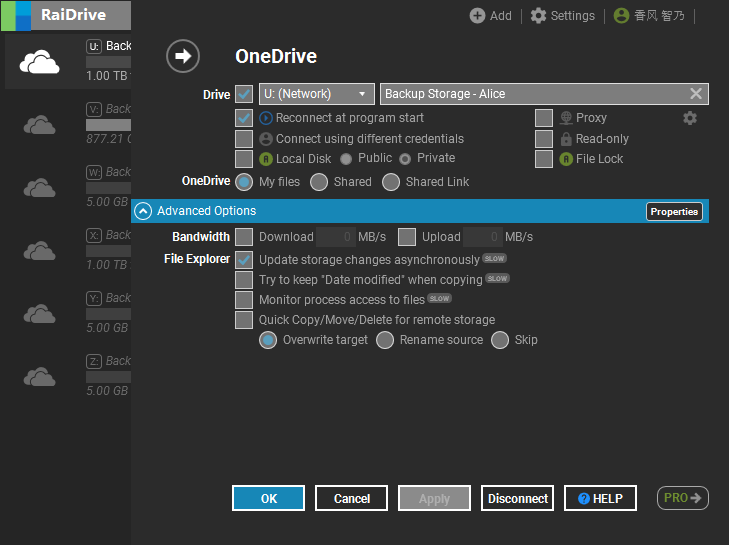Screen dimensions: 729x545
Task: Click the Download bandwidth input field
Action: [x=335, y=237]
